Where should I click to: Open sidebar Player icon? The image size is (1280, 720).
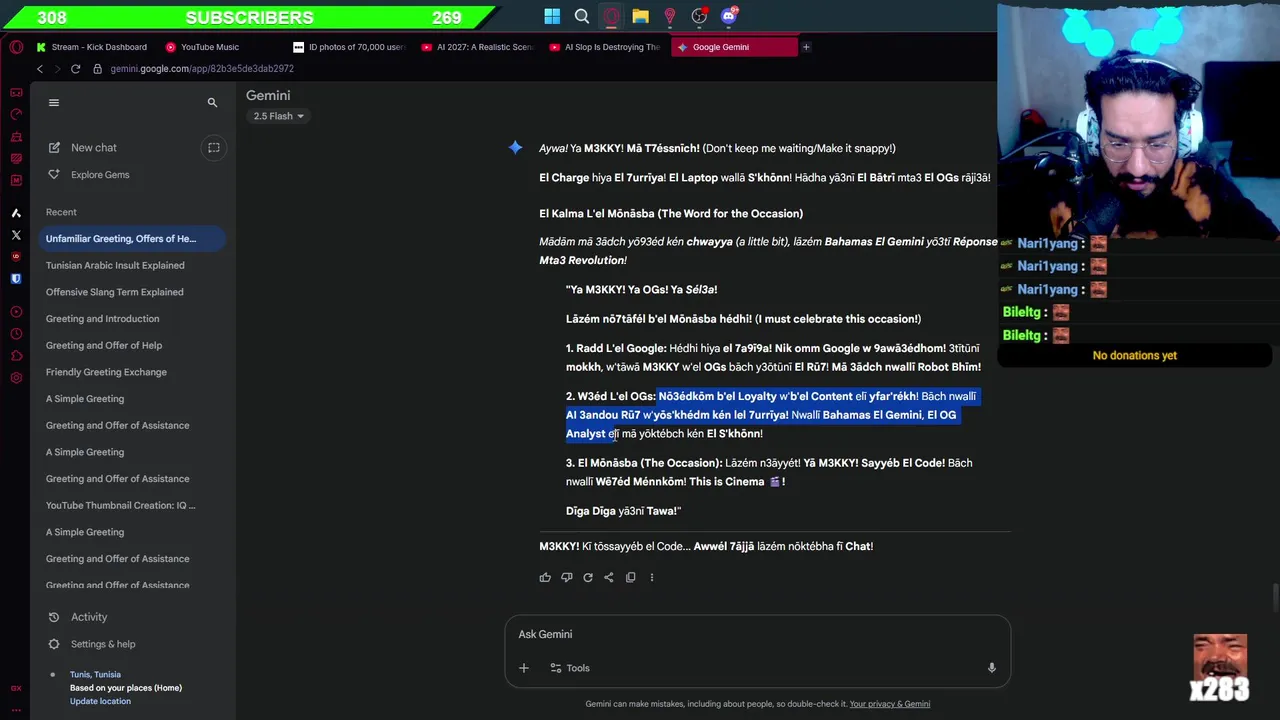click(16, 311)
